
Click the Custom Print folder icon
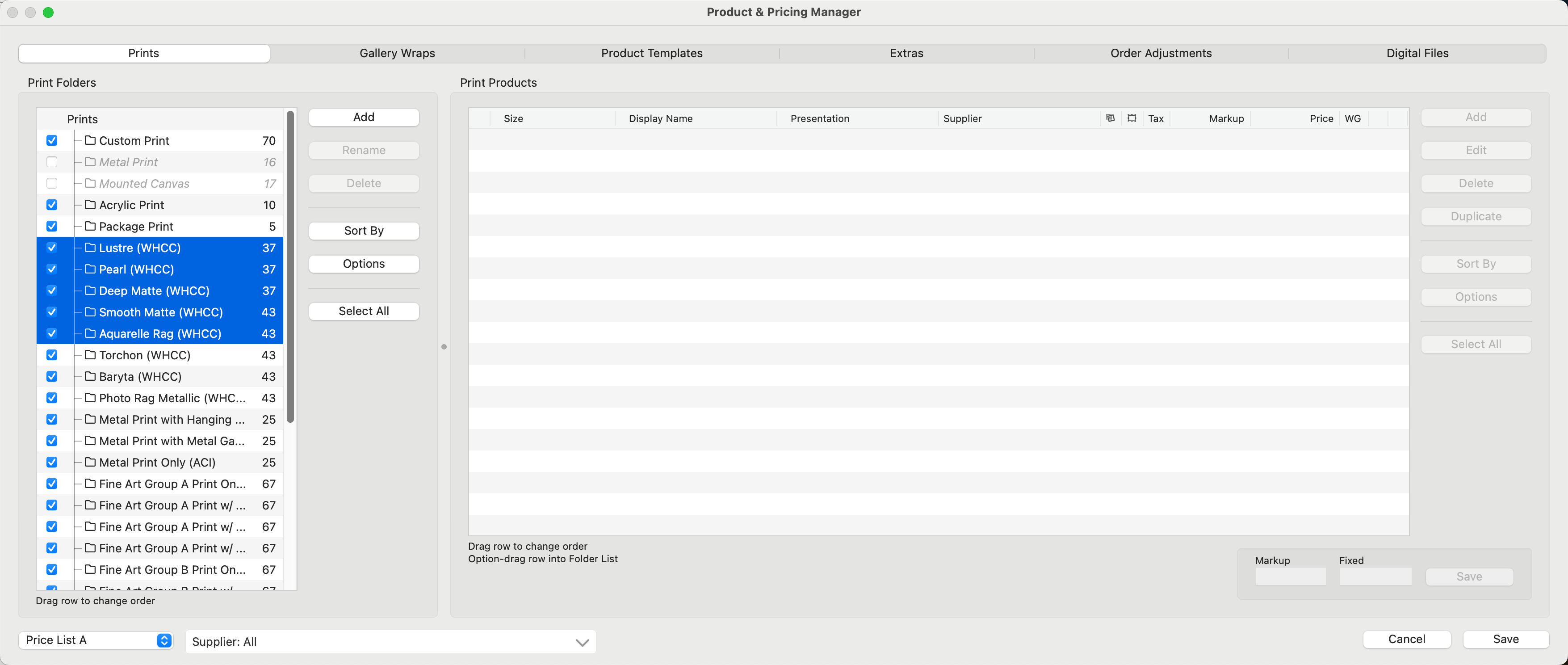[x=90, y=141]
